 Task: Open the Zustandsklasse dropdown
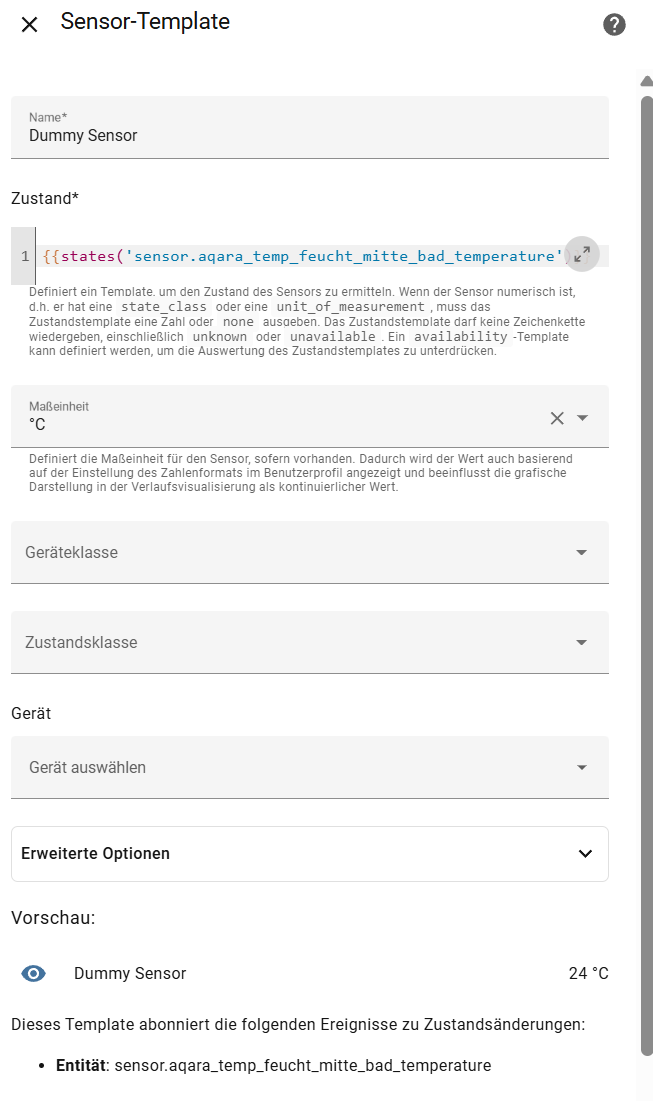[309, 642]
